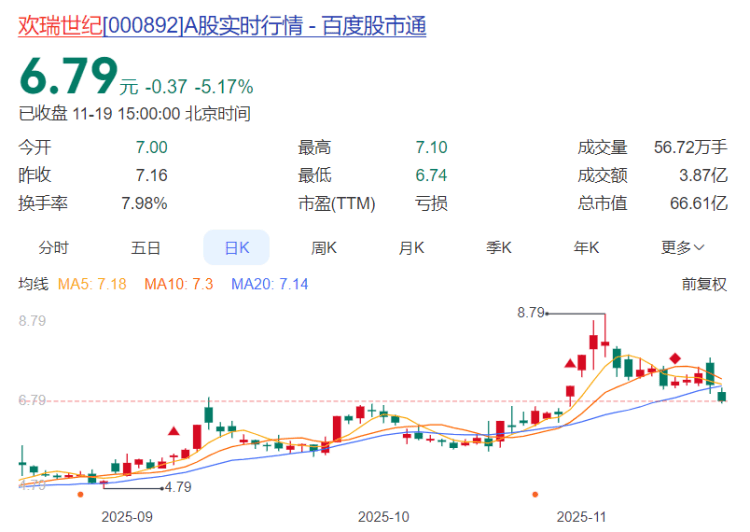Click the red diamond marker on the chart
This screenshot has width=750, height=532.
coord(676,358)
